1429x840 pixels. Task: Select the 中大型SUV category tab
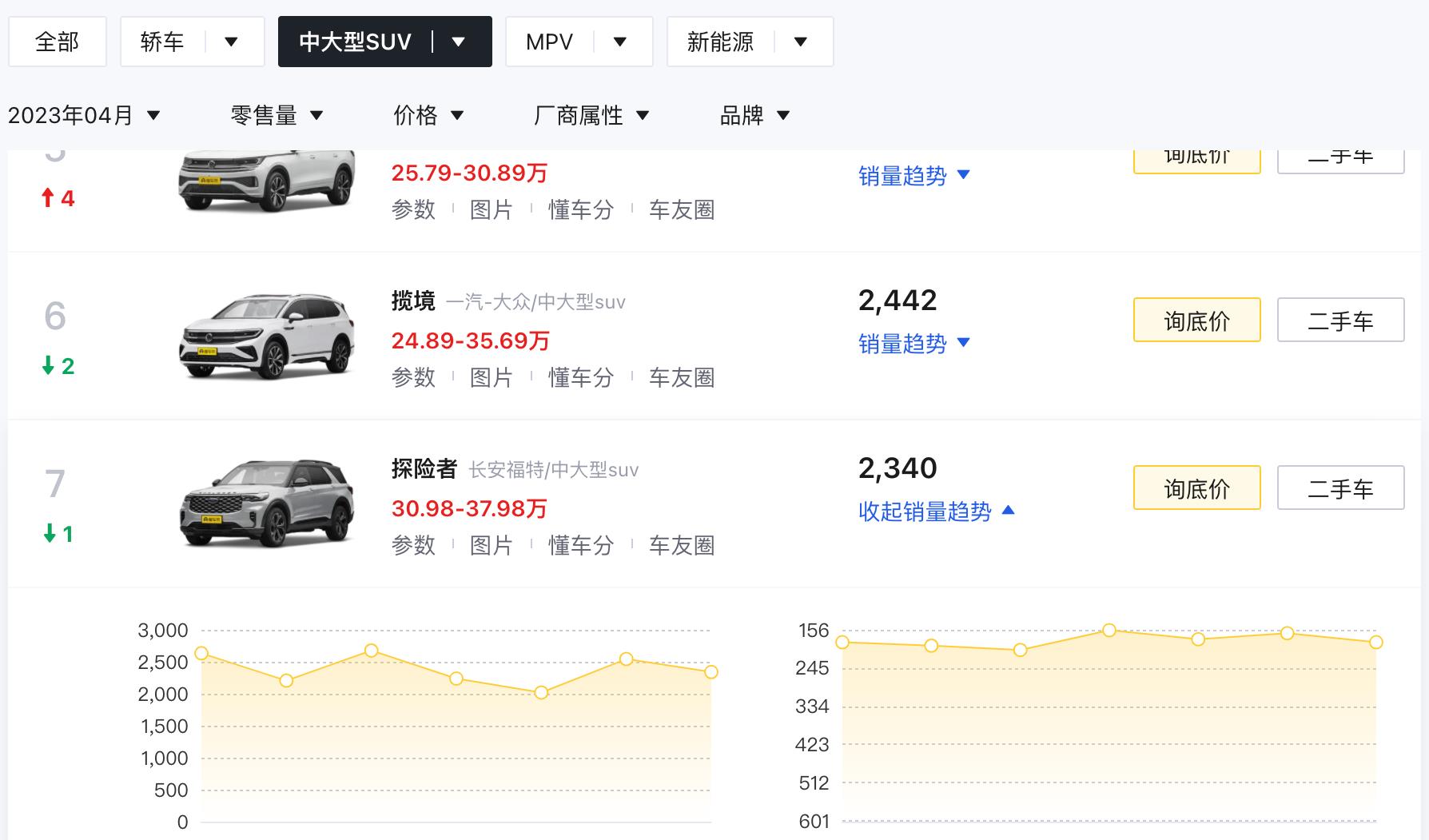355,42
